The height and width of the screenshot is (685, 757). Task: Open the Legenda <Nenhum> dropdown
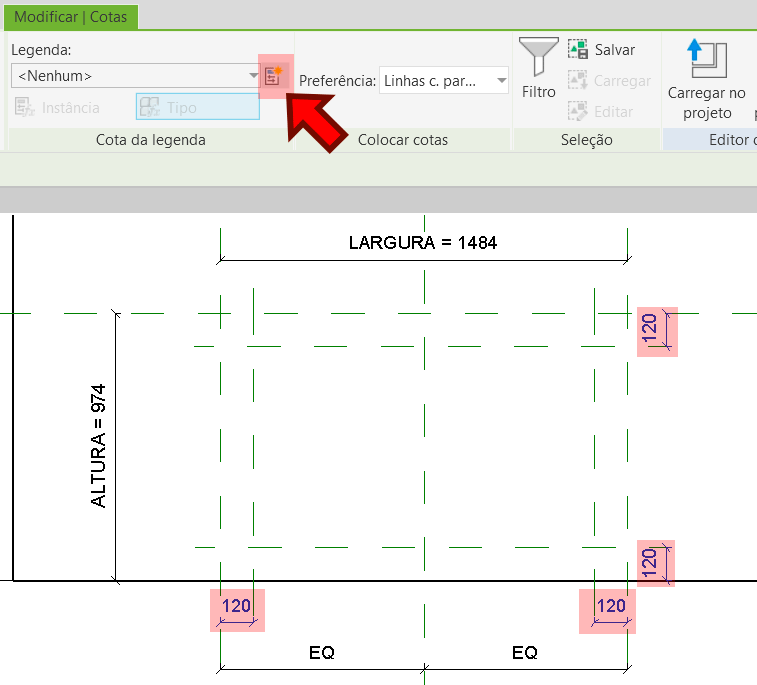pos(136,76)
